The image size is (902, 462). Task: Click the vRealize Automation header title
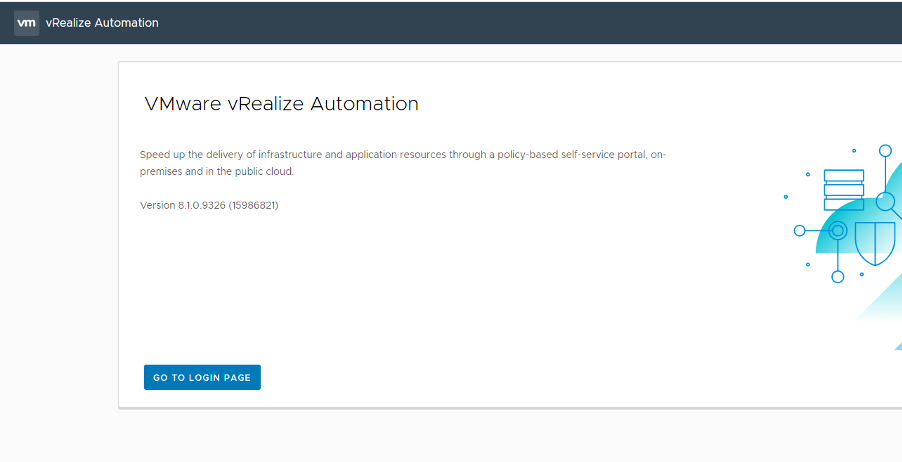(x=102, y=23)
